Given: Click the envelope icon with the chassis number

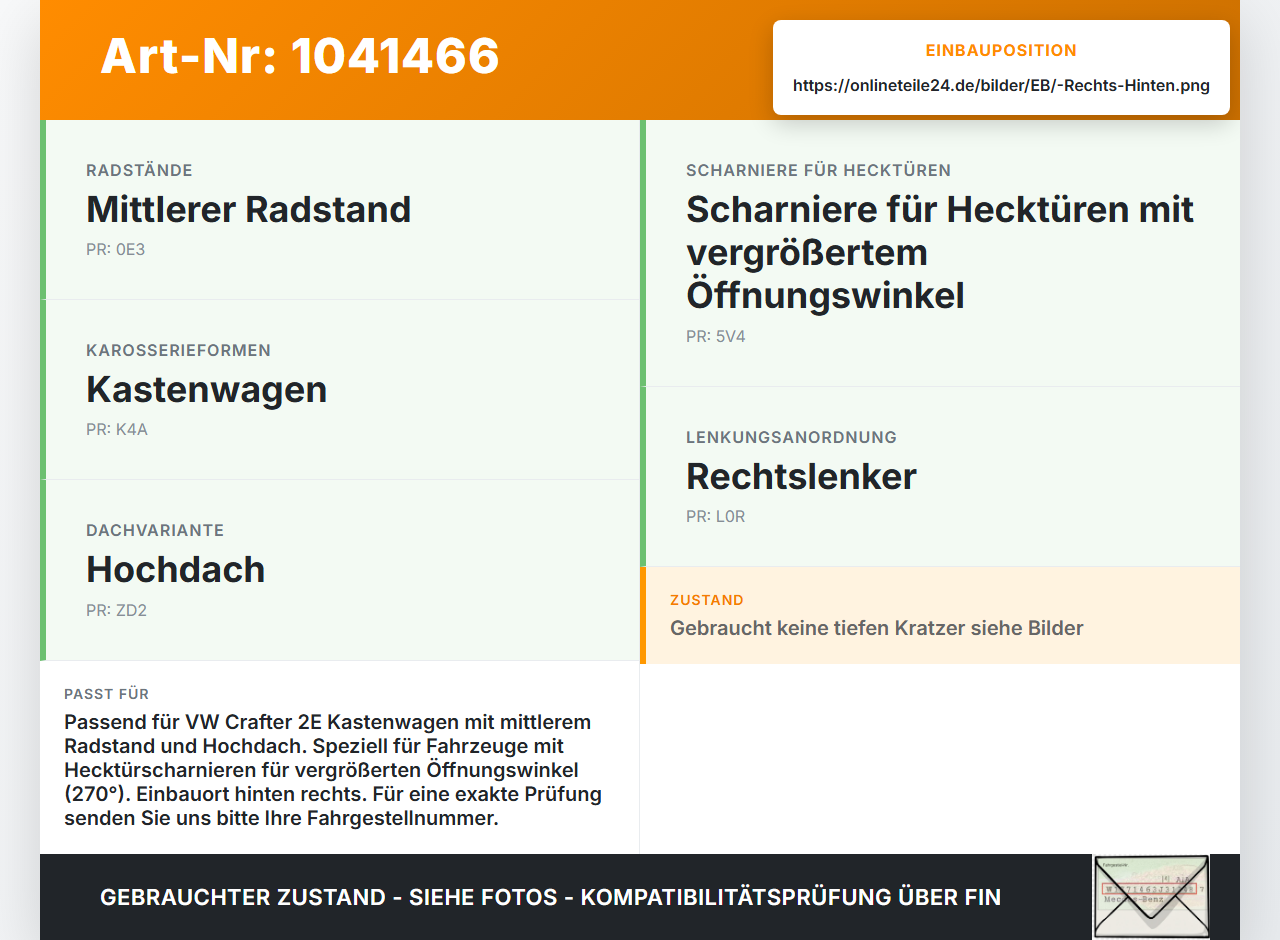Looking at the screenshot, I should (1151, 896).
